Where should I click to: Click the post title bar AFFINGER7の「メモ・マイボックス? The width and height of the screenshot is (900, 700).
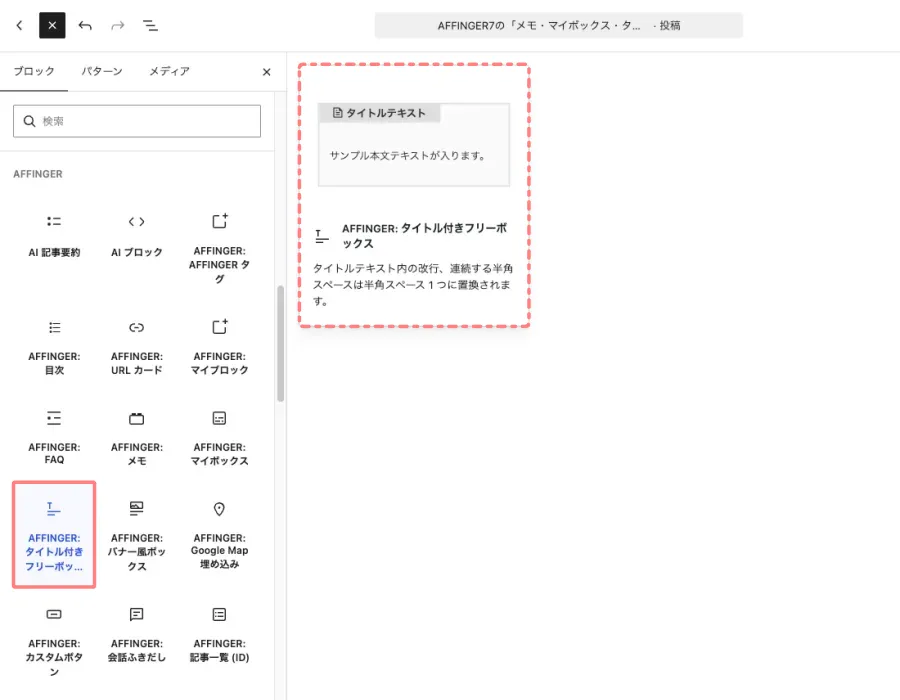pos(558,25)
